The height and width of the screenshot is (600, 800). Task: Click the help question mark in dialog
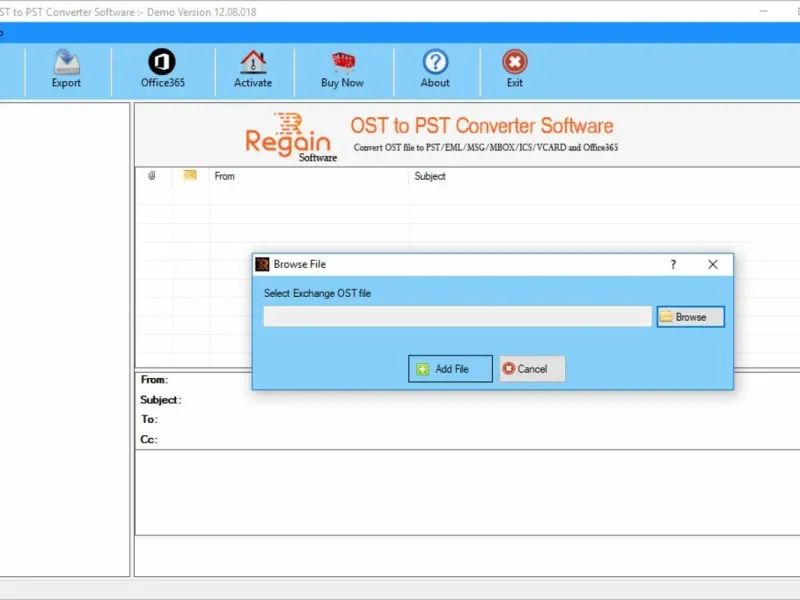673,264
